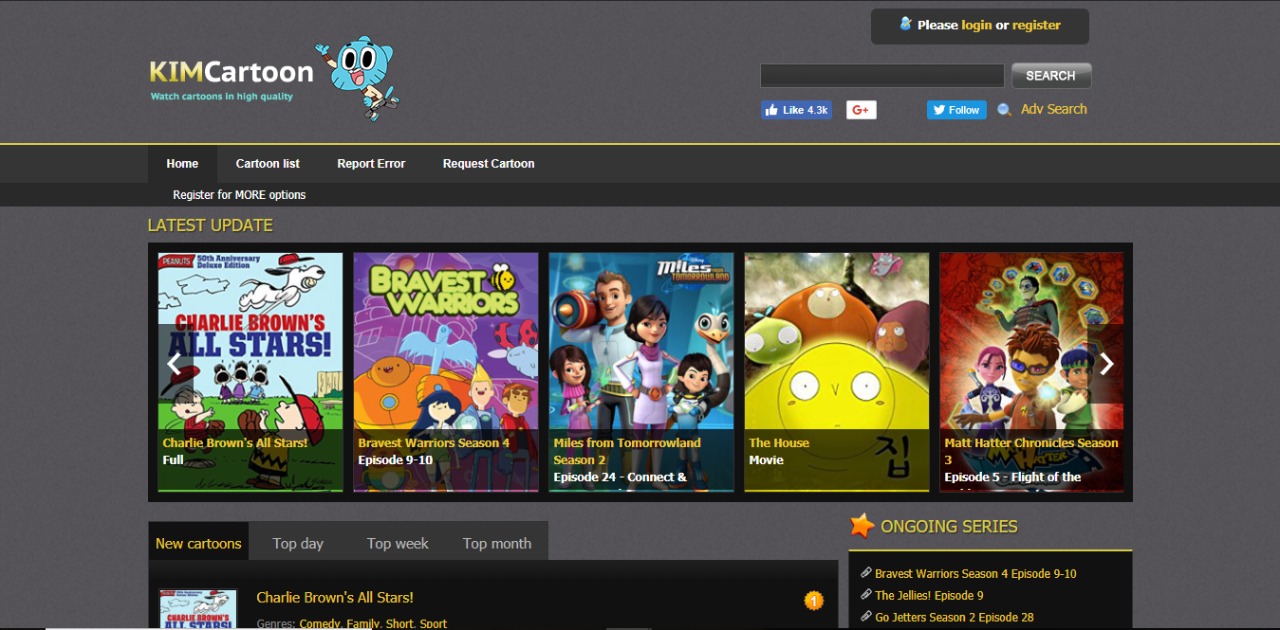The height and width of the screenshot is (630, 1280).
Task: Click the Sport genre link
Action: click(433, 624)
